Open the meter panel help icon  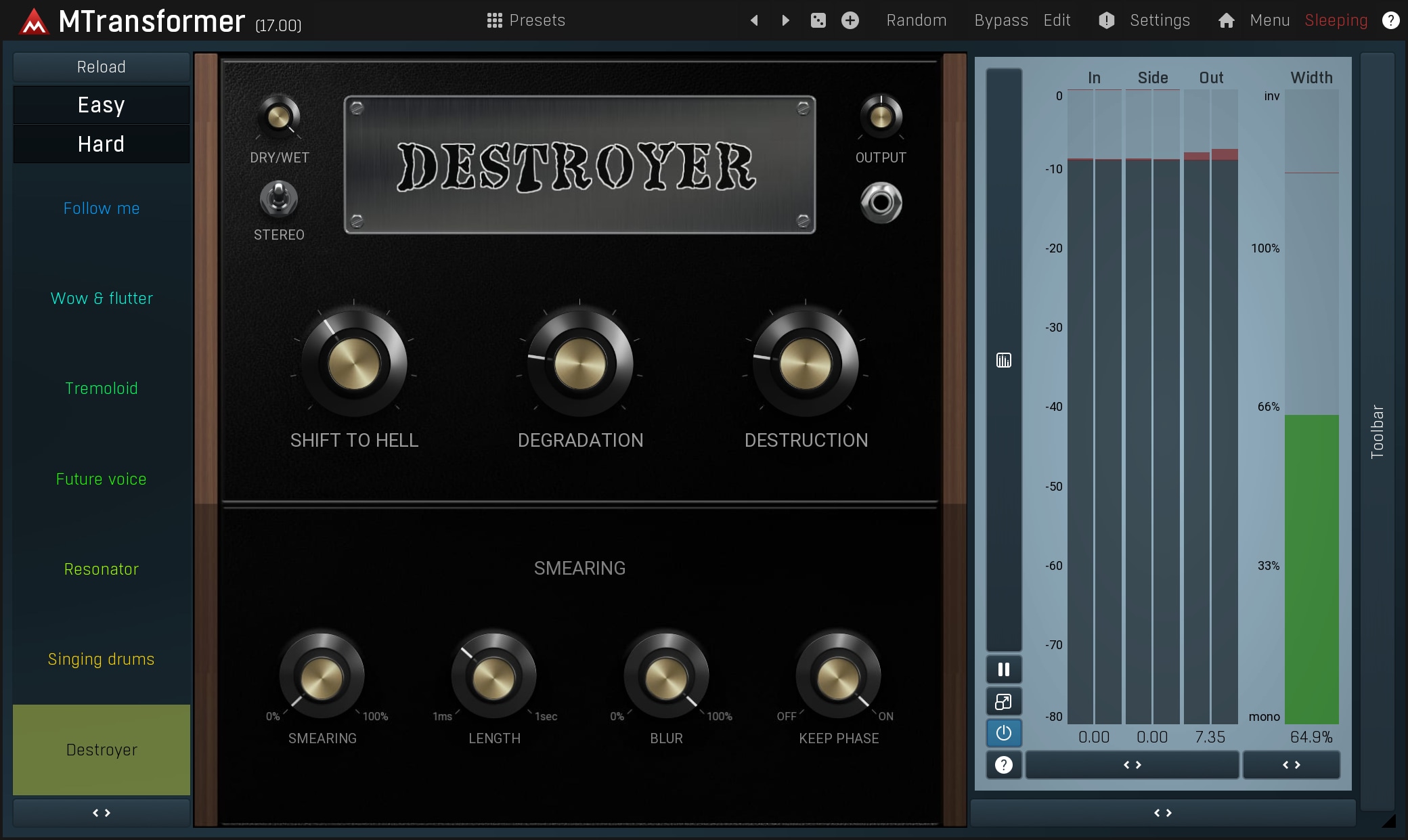point(1004,765)
